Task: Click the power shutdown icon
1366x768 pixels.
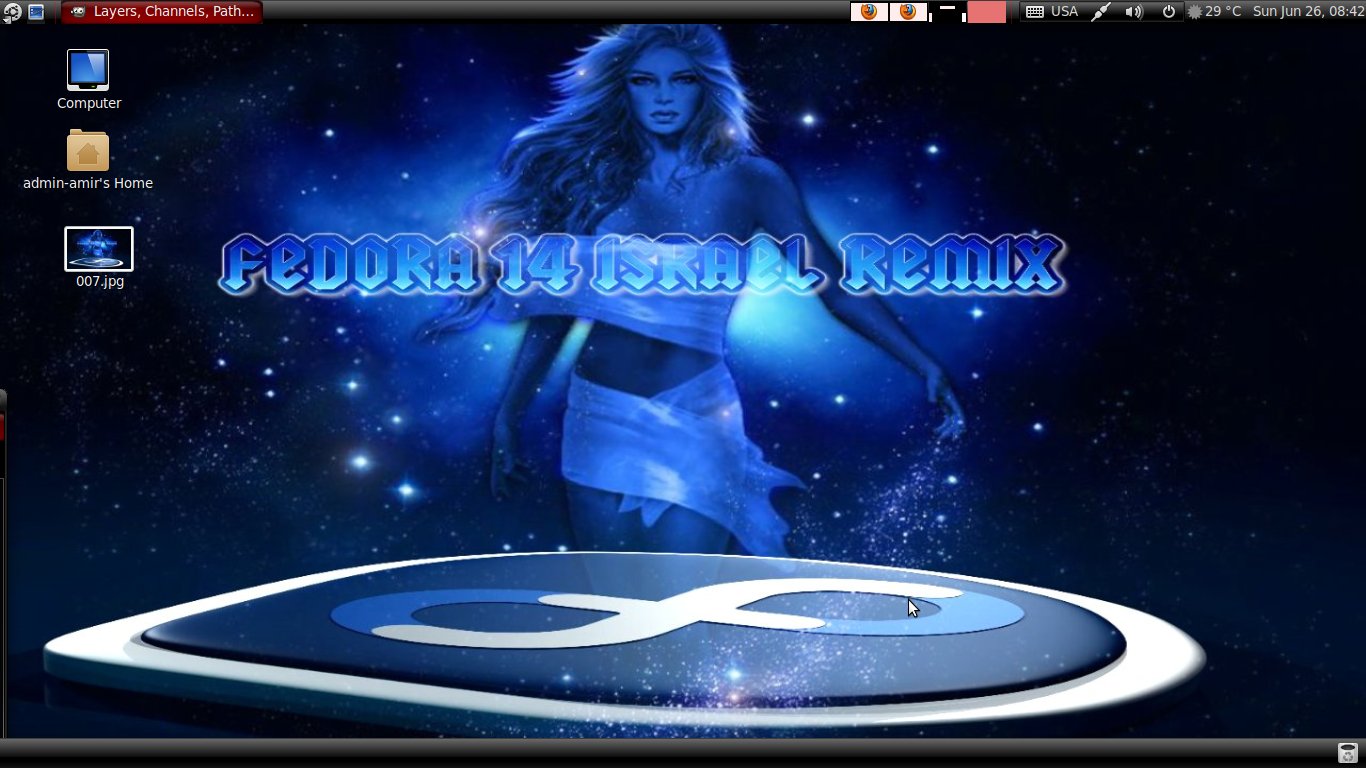Action: click(x=1169, y=12)
